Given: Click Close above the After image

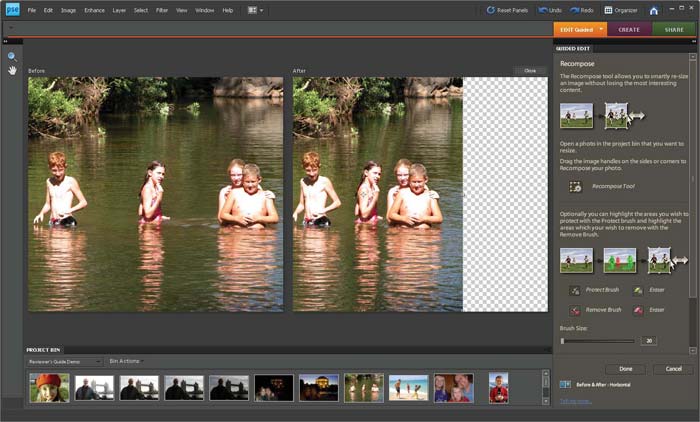Looking at the screenshot, I should click(530, 71).
